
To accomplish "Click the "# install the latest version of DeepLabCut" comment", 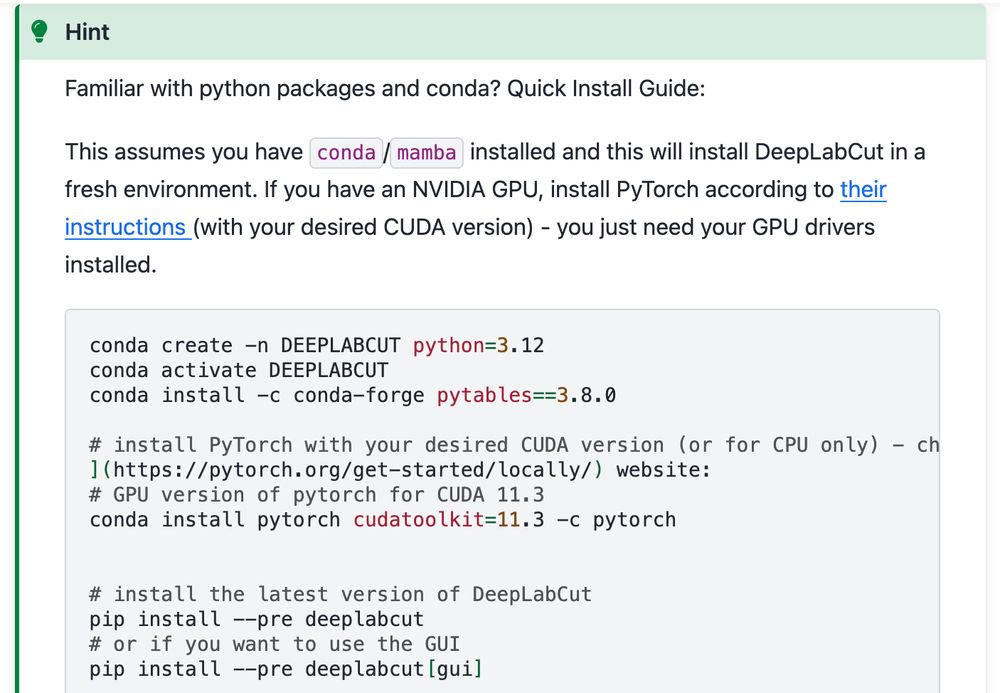I will pyautogui.click(x=341, y=594).
